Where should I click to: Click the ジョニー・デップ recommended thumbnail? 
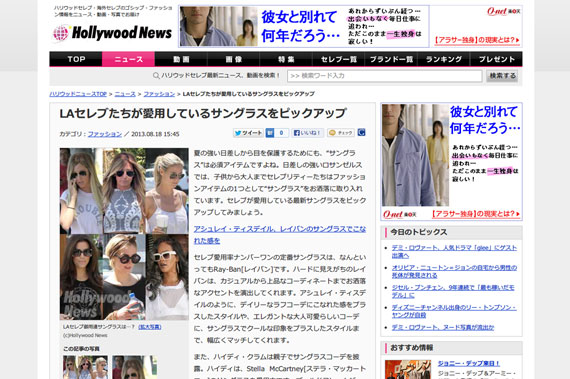(x=408, y=370)
